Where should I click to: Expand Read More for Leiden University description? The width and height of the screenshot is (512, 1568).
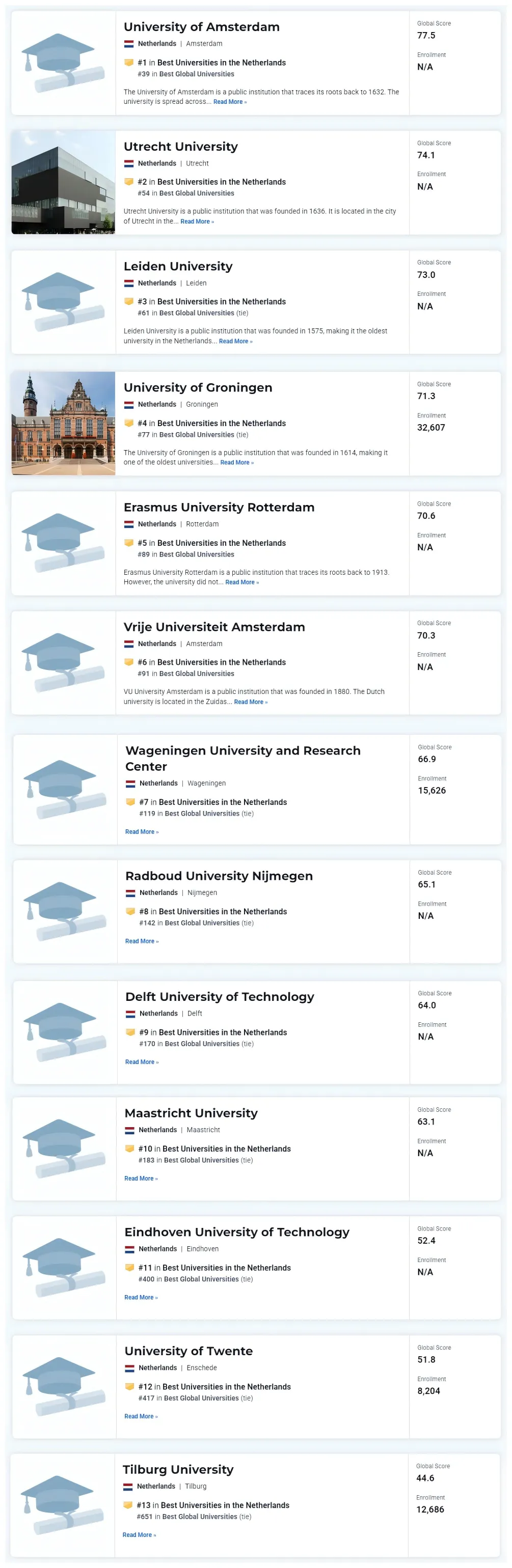click(x=235, y=342)
